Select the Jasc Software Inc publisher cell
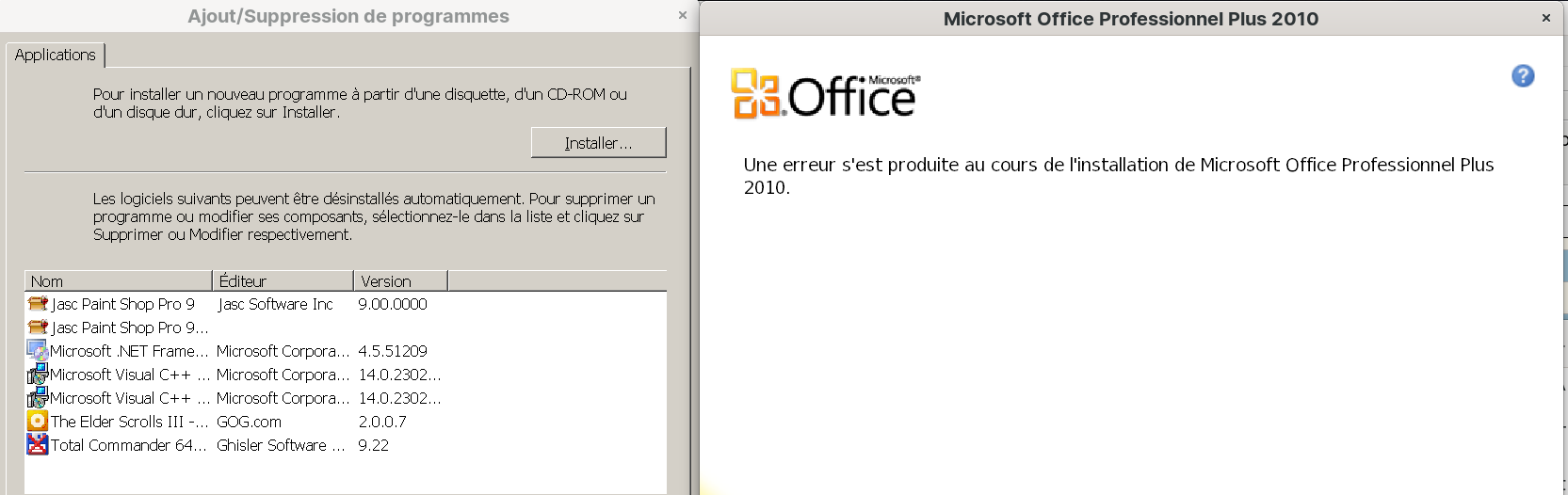1568x495 pixels. (x=276, y=304)
